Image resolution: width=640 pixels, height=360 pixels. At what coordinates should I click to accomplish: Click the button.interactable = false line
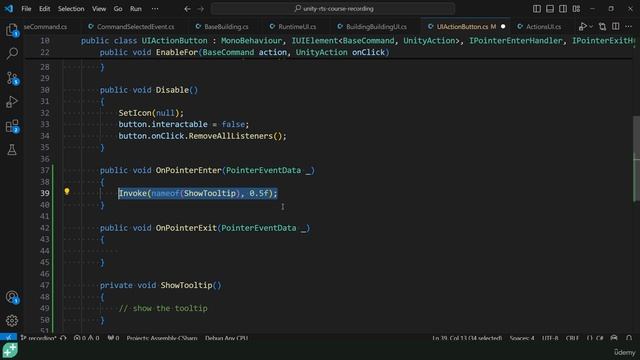click(183, 124)
